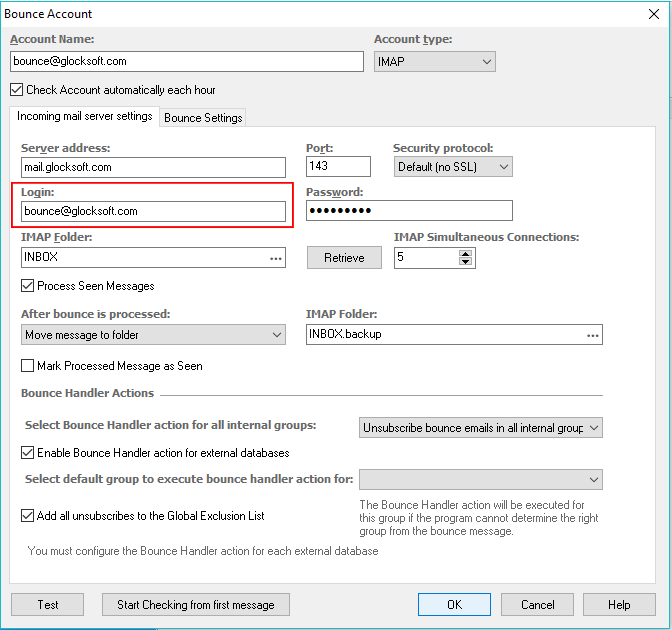Click the Password field

click(409, 210)
